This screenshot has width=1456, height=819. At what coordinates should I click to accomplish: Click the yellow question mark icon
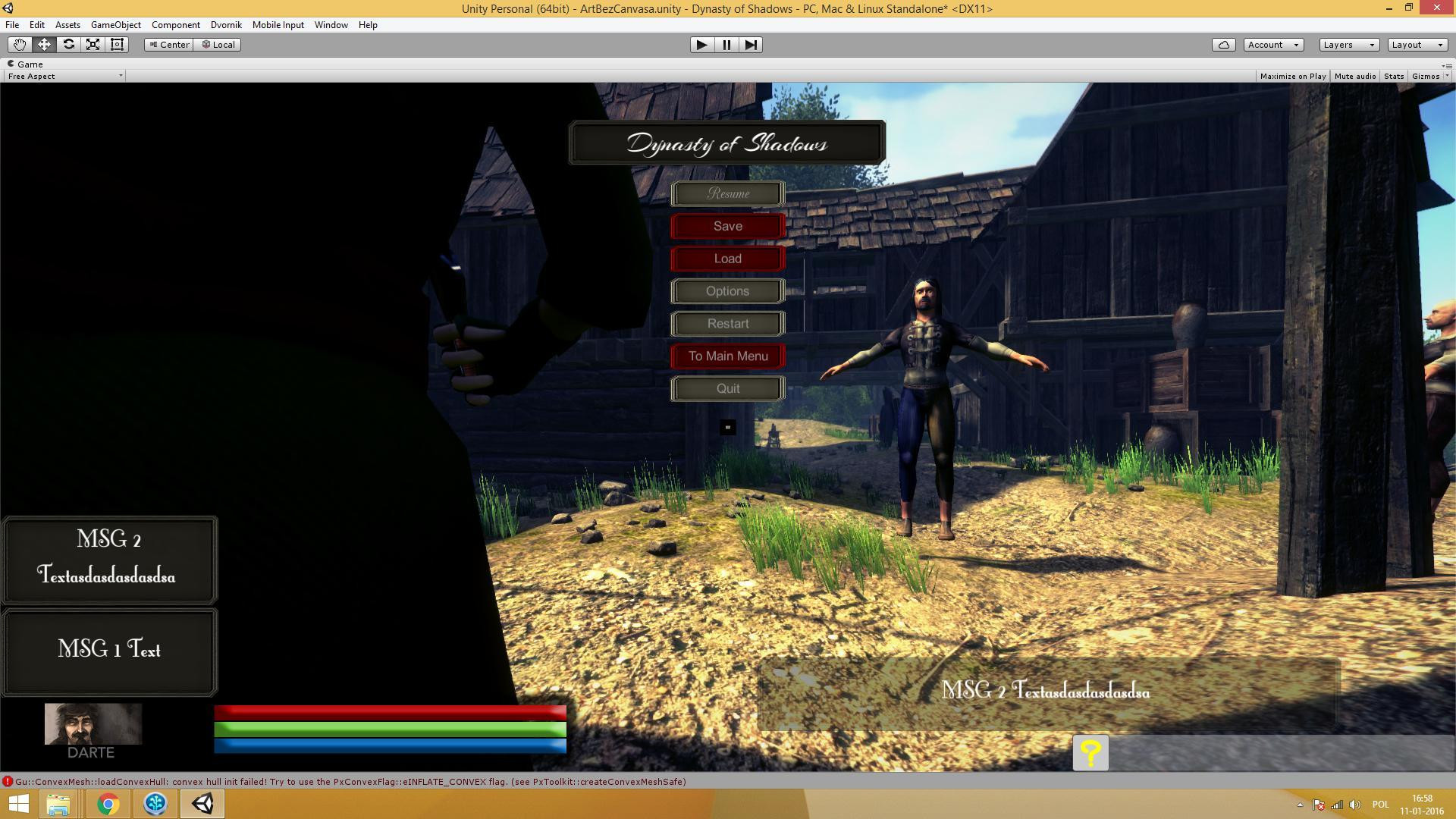[1090, 752]
